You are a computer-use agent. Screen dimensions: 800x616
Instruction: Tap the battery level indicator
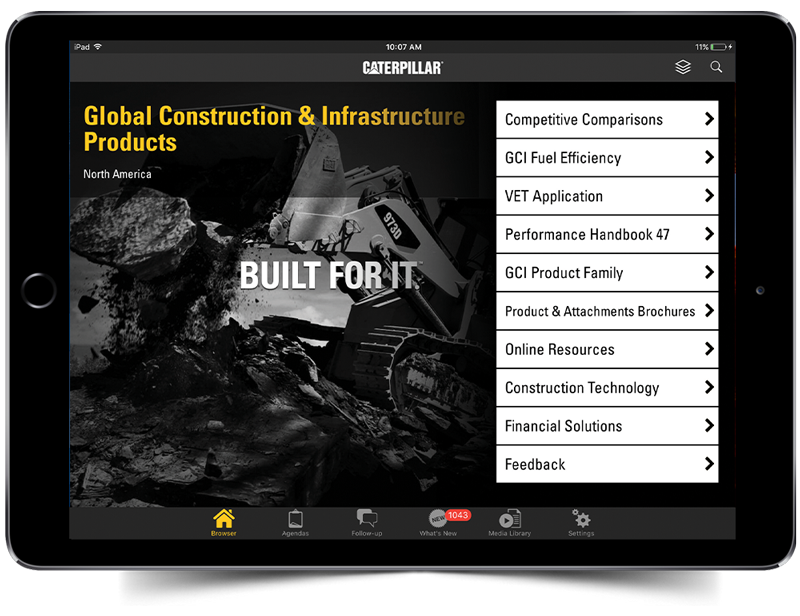click(x=716, y=46)
